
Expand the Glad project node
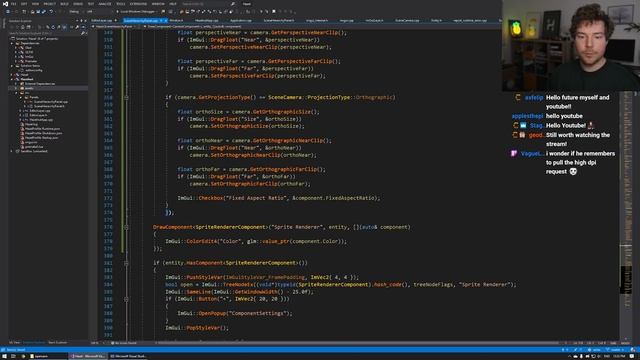[x=16, y=47]
